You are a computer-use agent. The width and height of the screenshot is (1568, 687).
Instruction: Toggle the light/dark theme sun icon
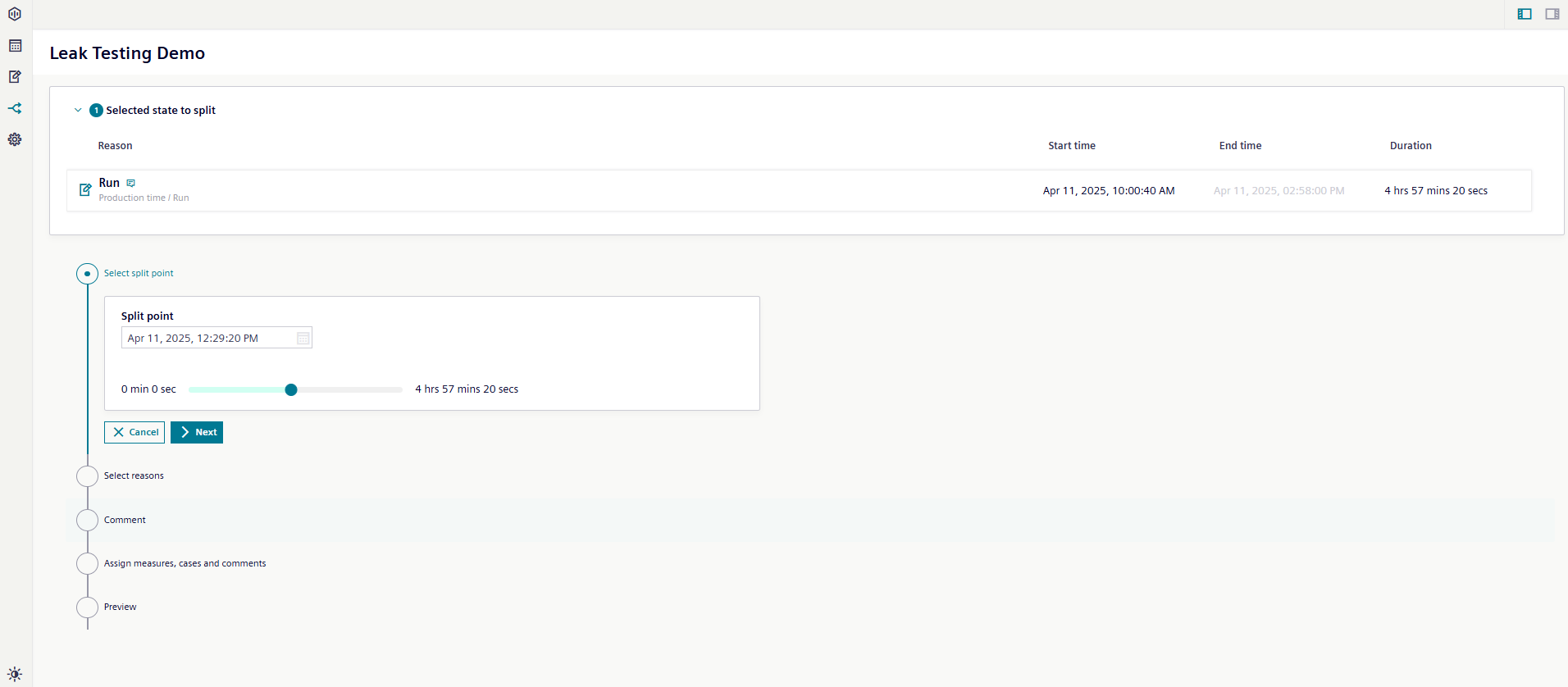click(15, 675)
